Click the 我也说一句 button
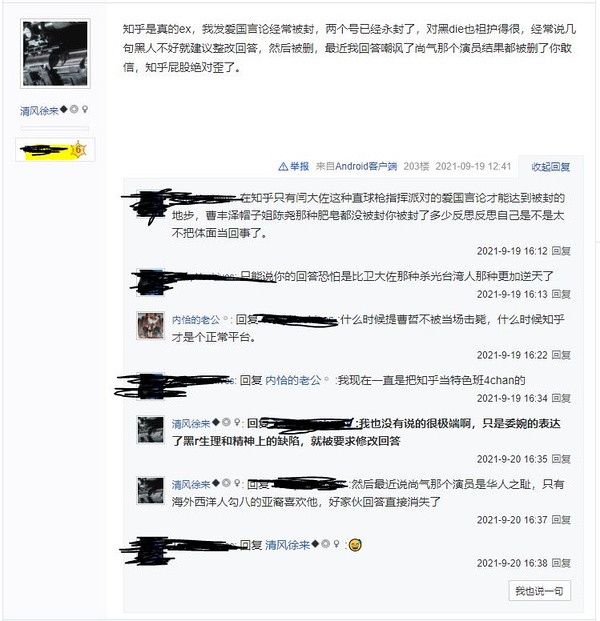The image size is (600, 621). tap(539, 591)
